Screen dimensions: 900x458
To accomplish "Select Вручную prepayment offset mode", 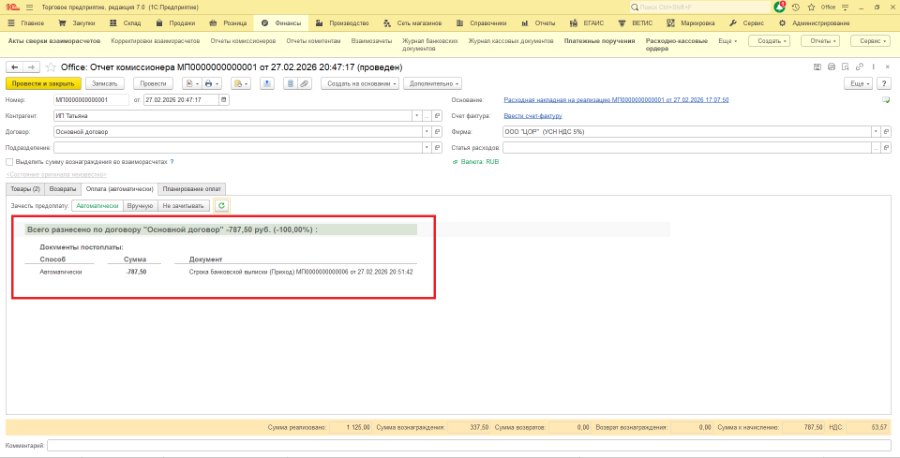I will coord(140,205).
